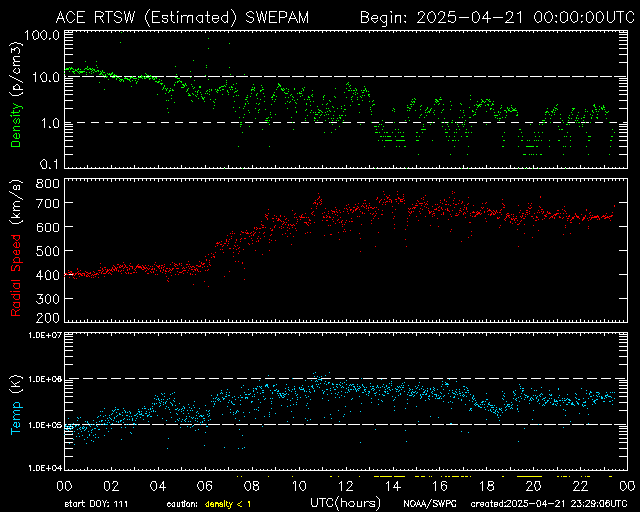Click the 'Begin: 2025-04-21 00:00:00UTC' text

(497, 18)
